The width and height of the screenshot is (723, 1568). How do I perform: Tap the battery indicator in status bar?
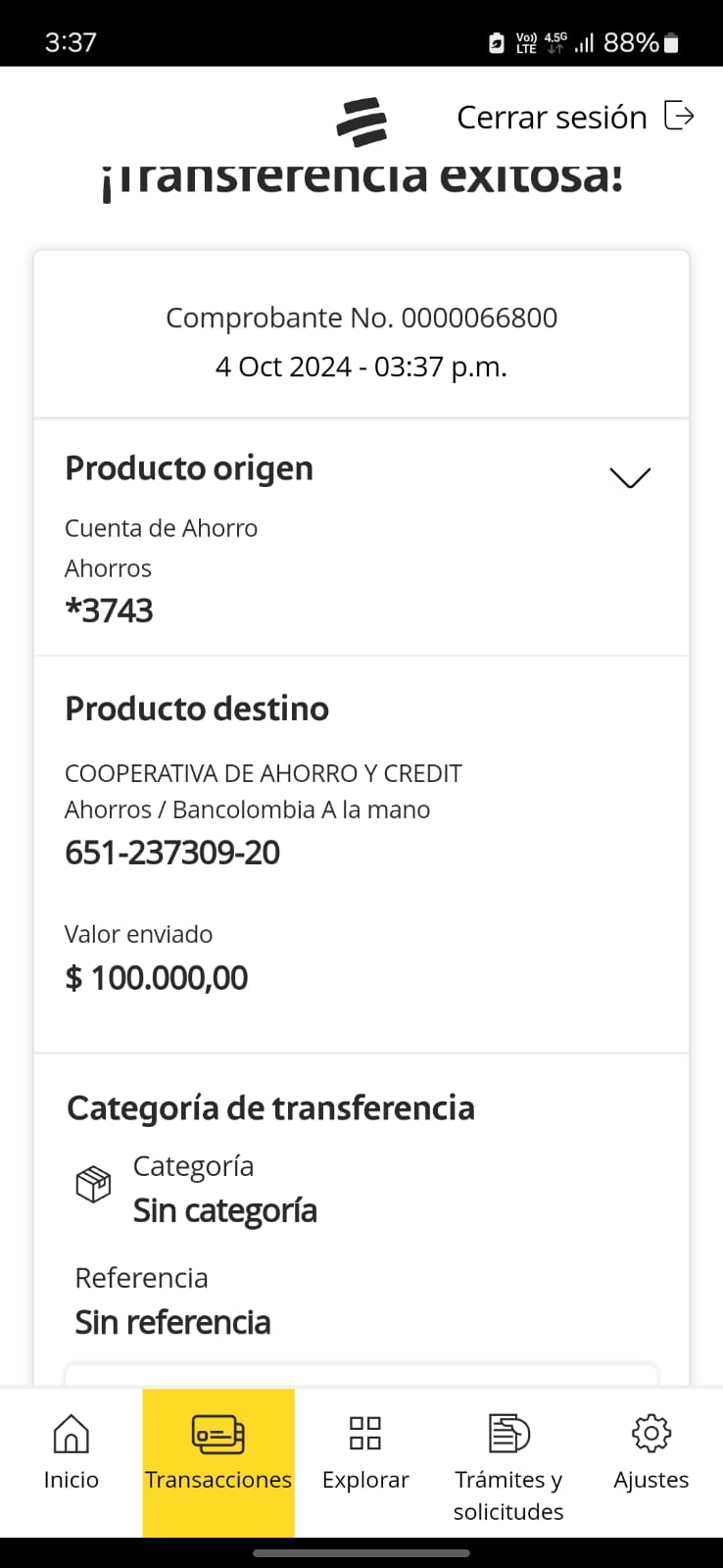[671, 42]
